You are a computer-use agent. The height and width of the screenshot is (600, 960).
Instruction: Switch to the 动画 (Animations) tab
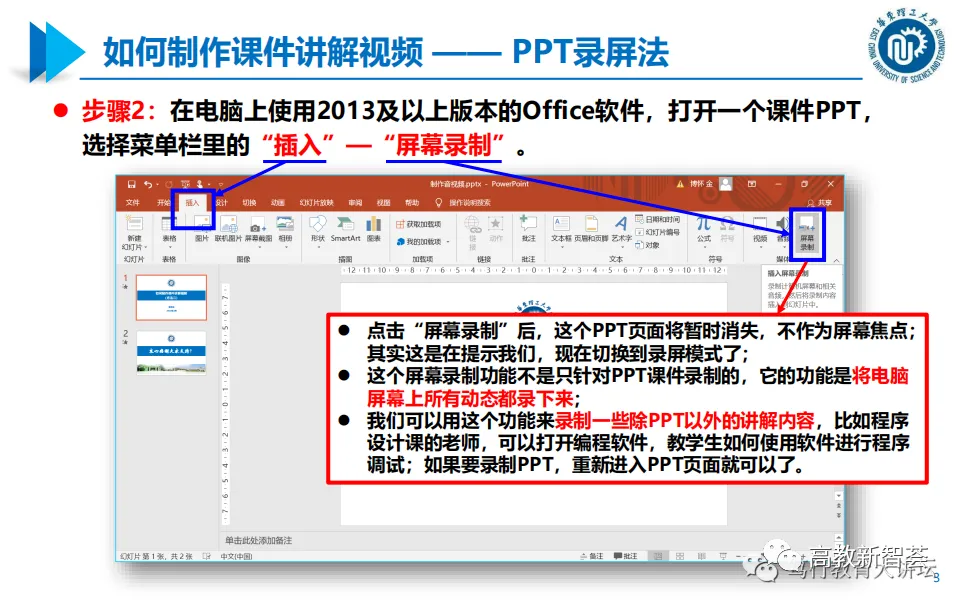click(278, 203)
